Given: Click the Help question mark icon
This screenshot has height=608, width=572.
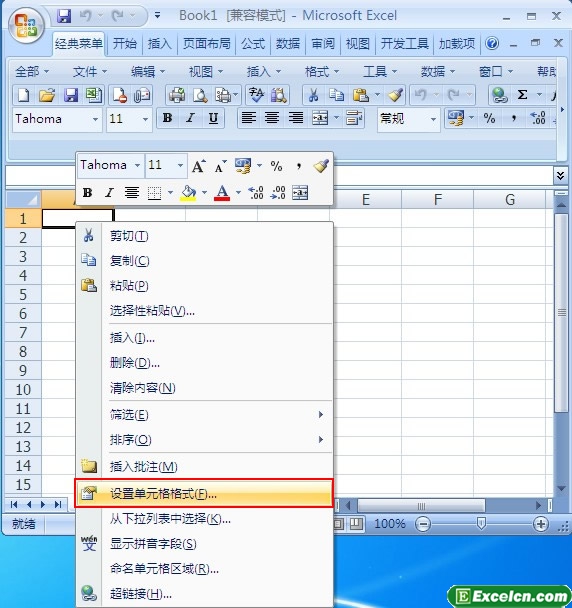Looking at the screenshot, I should [492, 43].
